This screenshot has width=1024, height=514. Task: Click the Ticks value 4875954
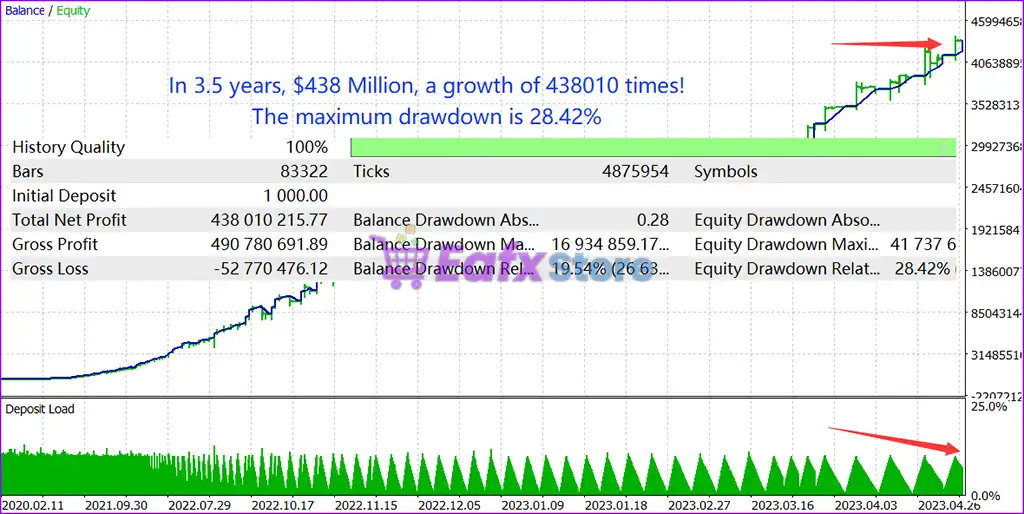coord(635,172)
